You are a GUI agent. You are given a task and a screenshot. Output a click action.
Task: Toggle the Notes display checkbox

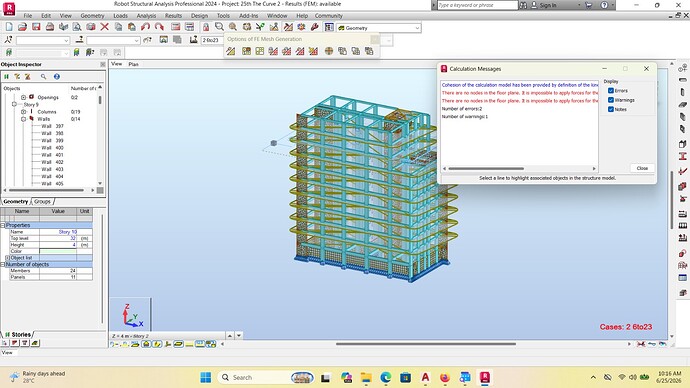(x=611, y=109)
